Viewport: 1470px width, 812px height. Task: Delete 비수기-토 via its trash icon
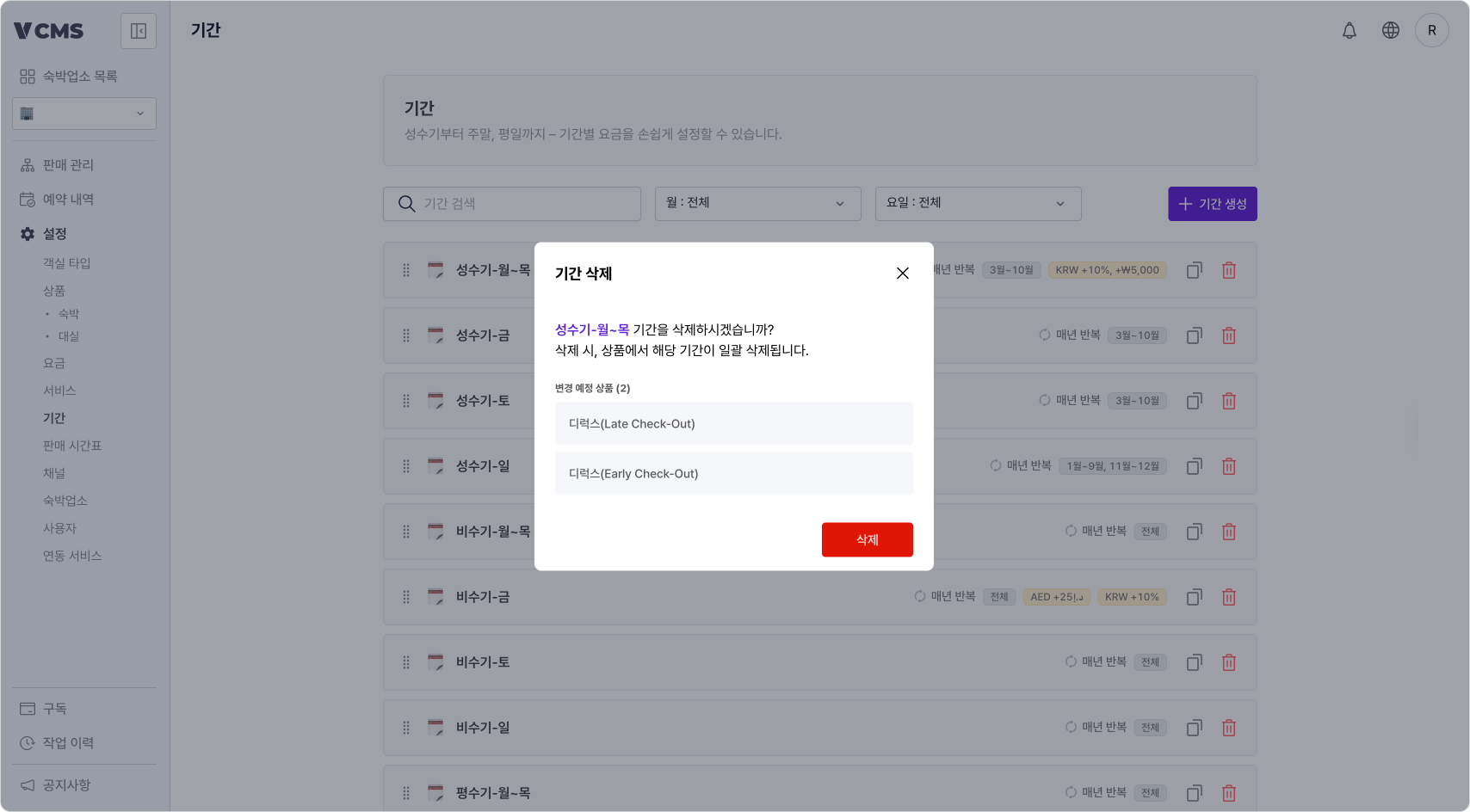(x=1228, y=662)
